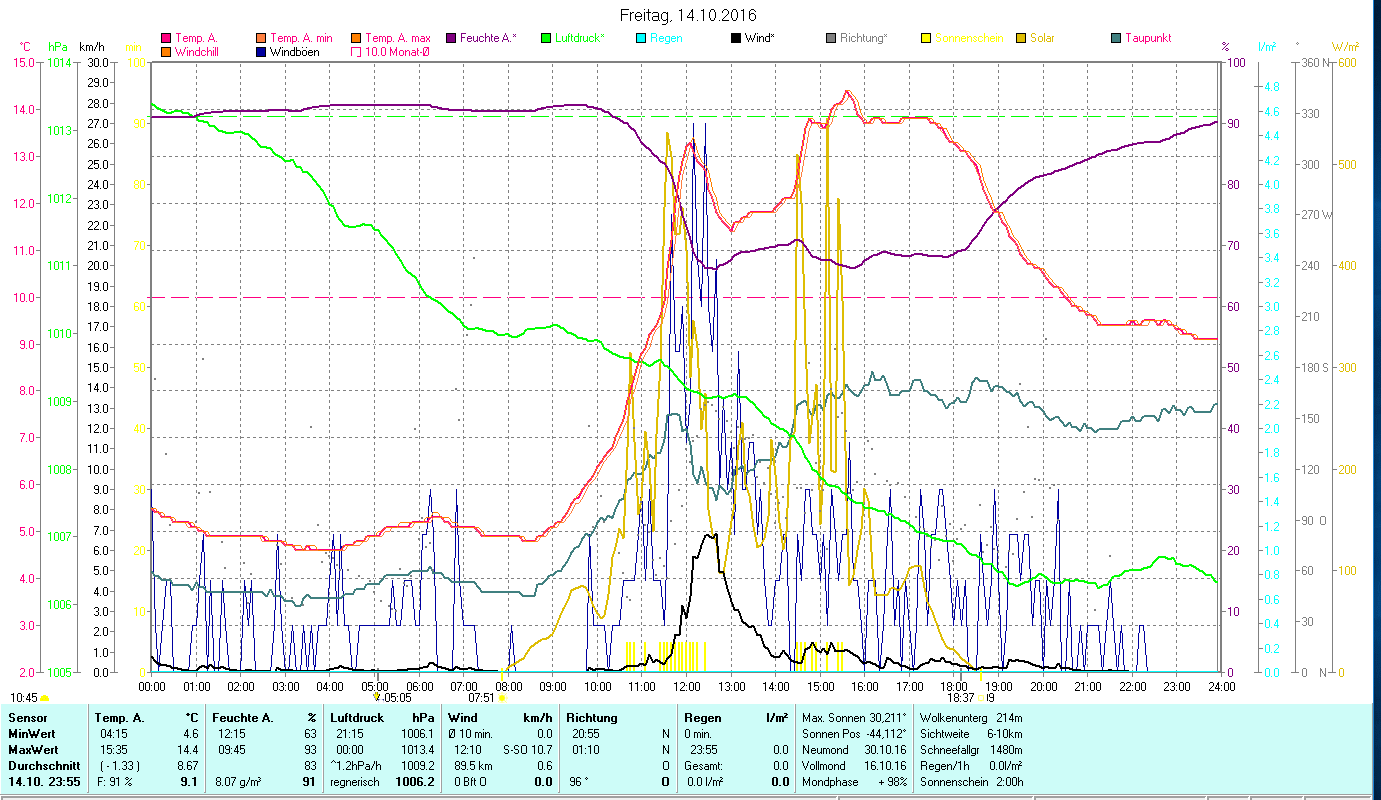1381x800 pixels.
Task: Click the chart title Freitag, 14.10.2016
Action: pos(689,16)
